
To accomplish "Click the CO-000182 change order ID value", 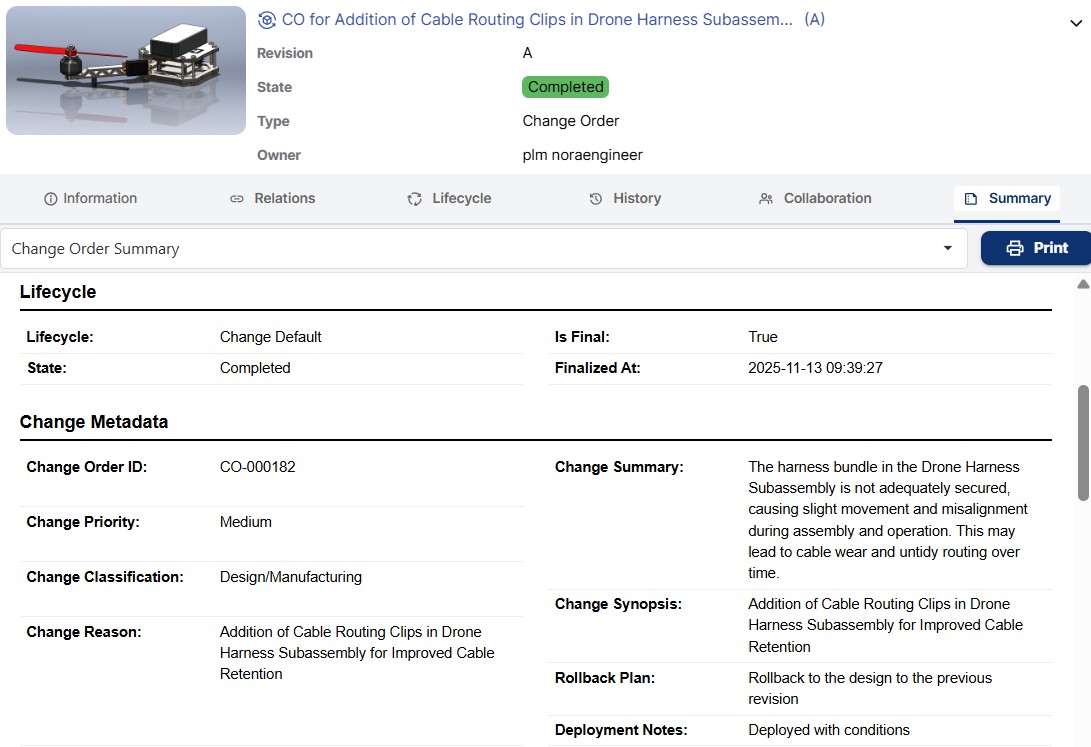I will click(x=258, y=467).
